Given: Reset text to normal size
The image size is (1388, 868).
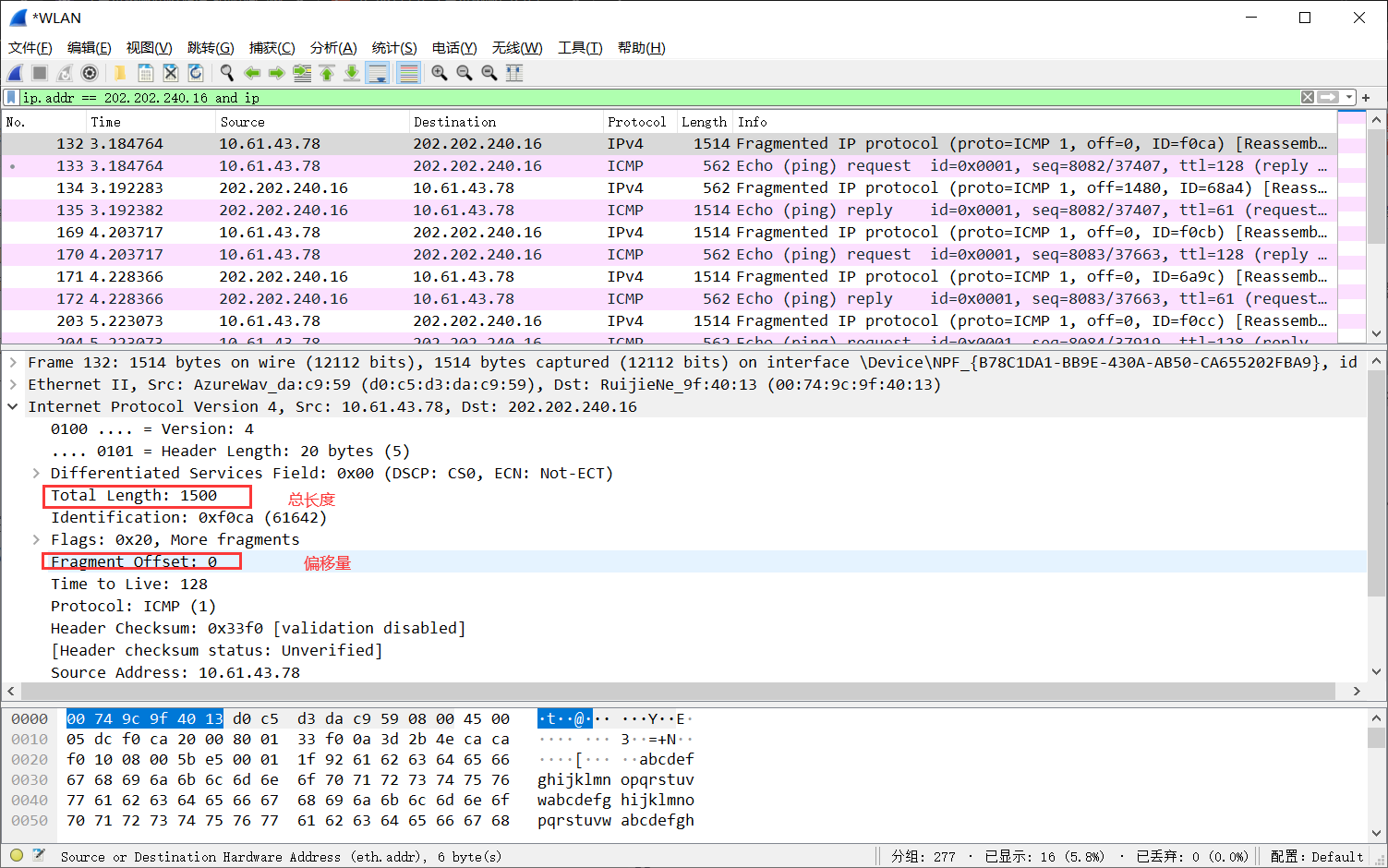Looking at the screenshot, I should [x=489, y=73].
